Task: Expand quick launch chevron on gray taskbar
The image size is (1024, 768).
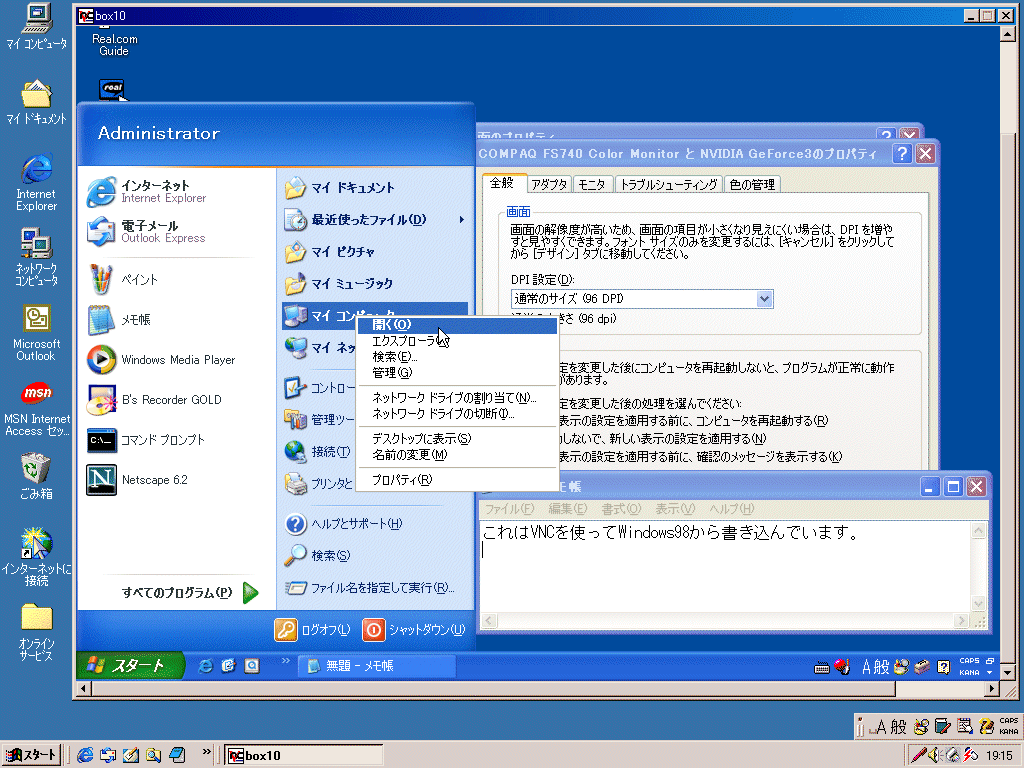Action: (206, 752)
